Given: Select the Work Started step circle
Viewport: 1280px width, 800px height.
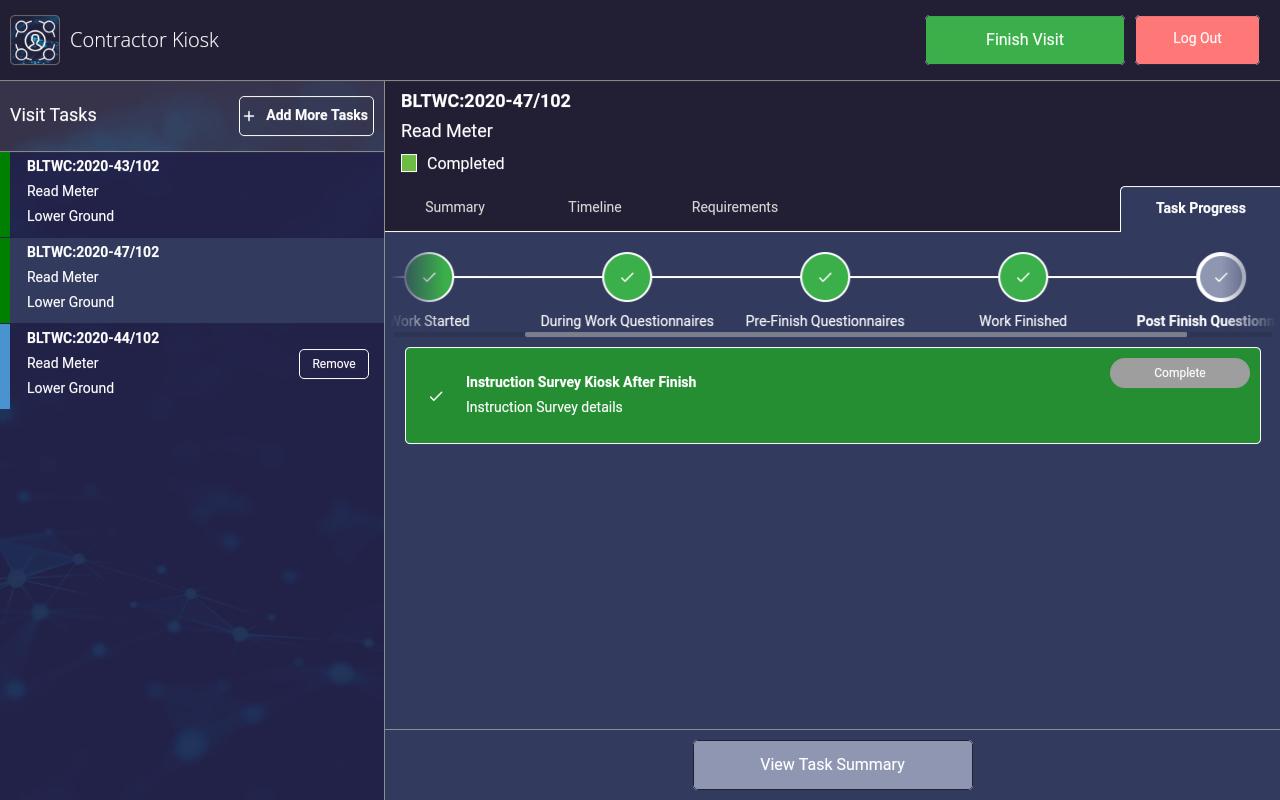Looking at the screenshot, I should [x=429, y=277].
